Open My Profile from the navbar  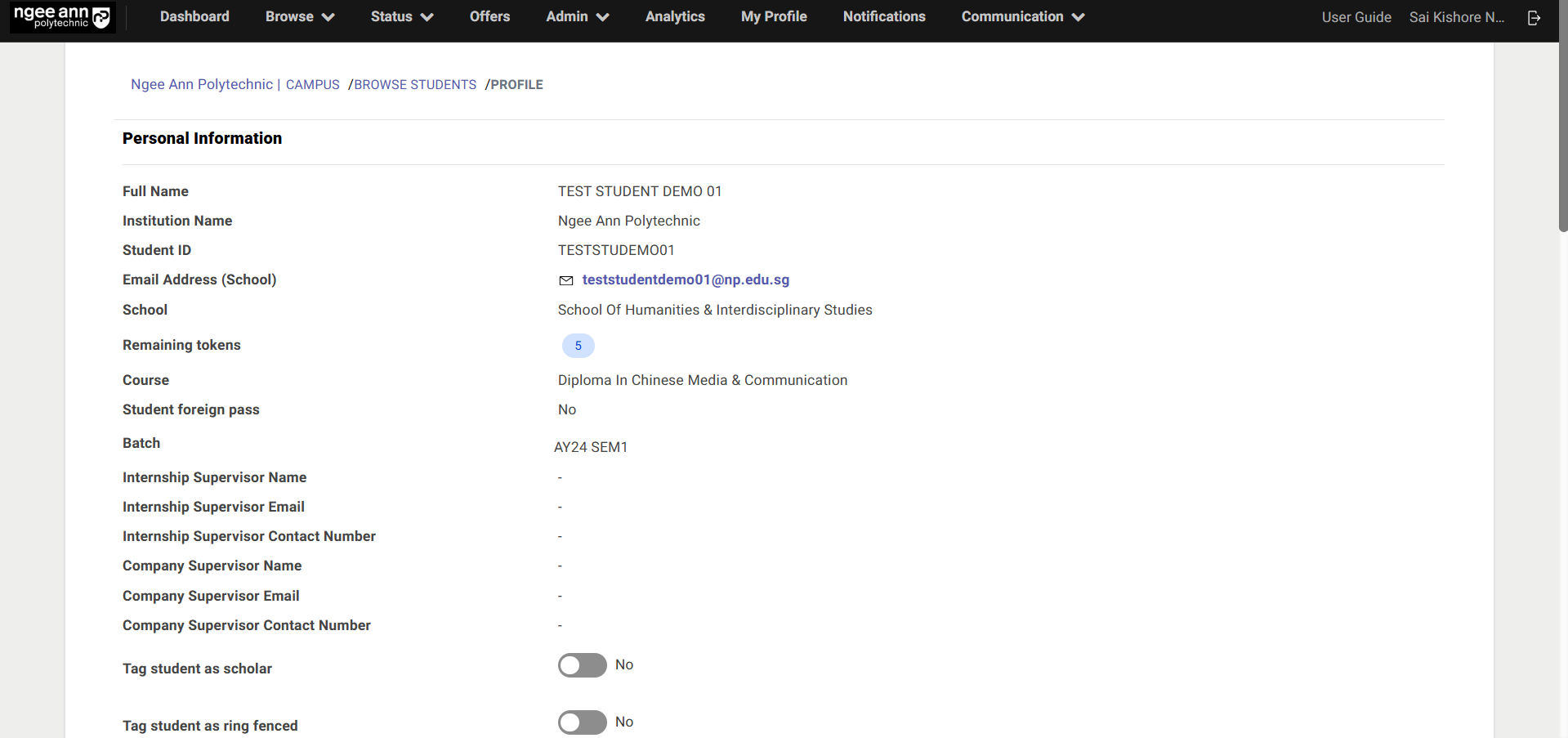pyautogui.click(x=773, y=16)
